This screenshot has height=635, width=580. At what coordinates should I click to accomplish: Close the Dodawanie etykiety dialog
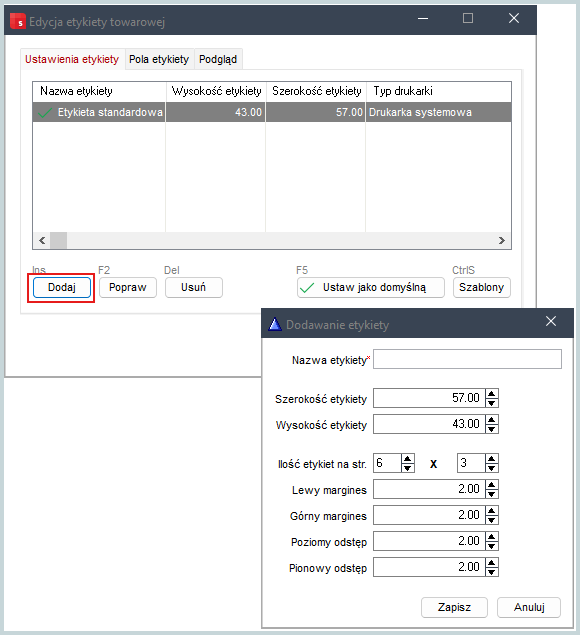pyautogui.click(x=551, y=321)
